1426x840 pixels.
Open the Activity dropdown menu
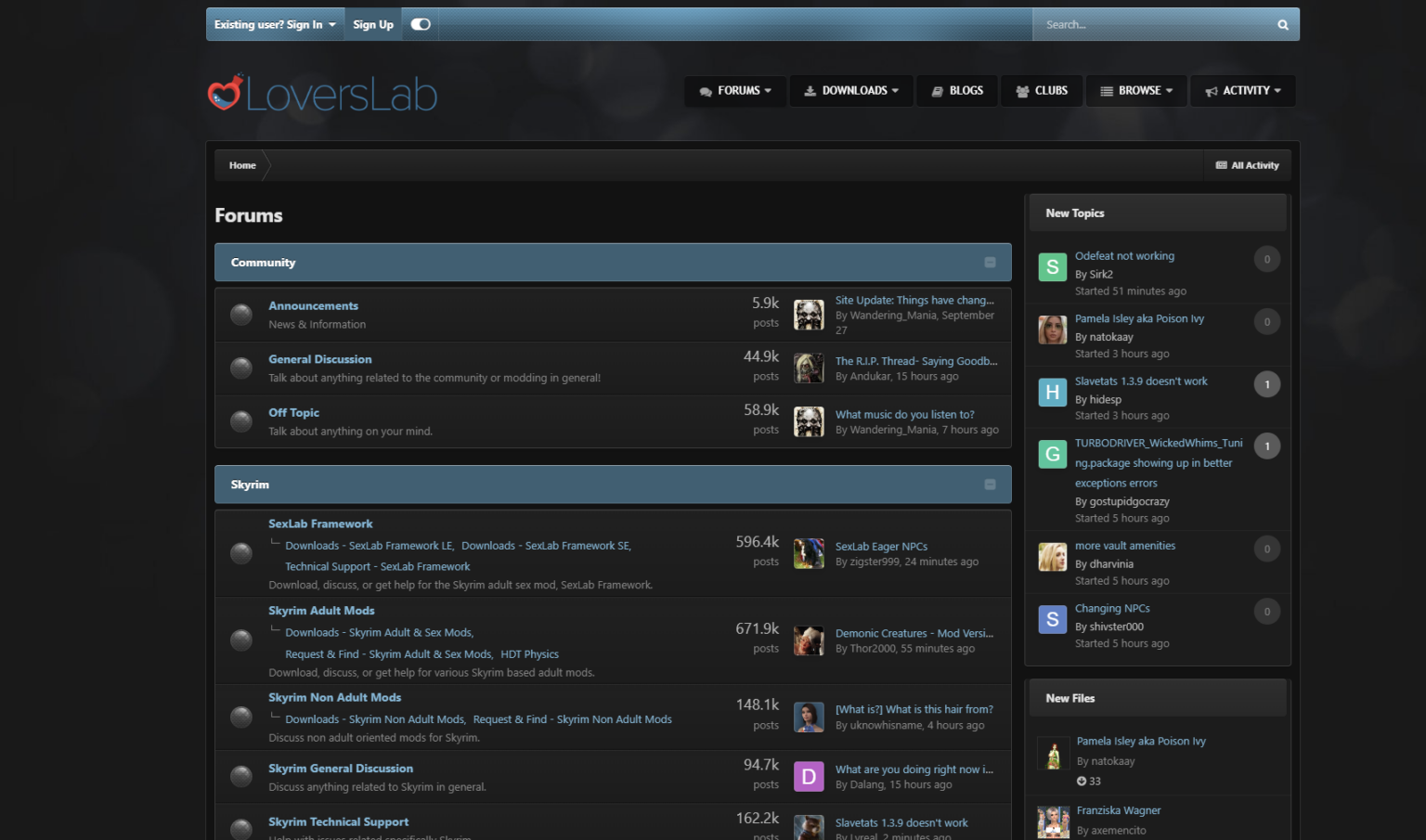pyautogui.click(x=1243, y=91)
